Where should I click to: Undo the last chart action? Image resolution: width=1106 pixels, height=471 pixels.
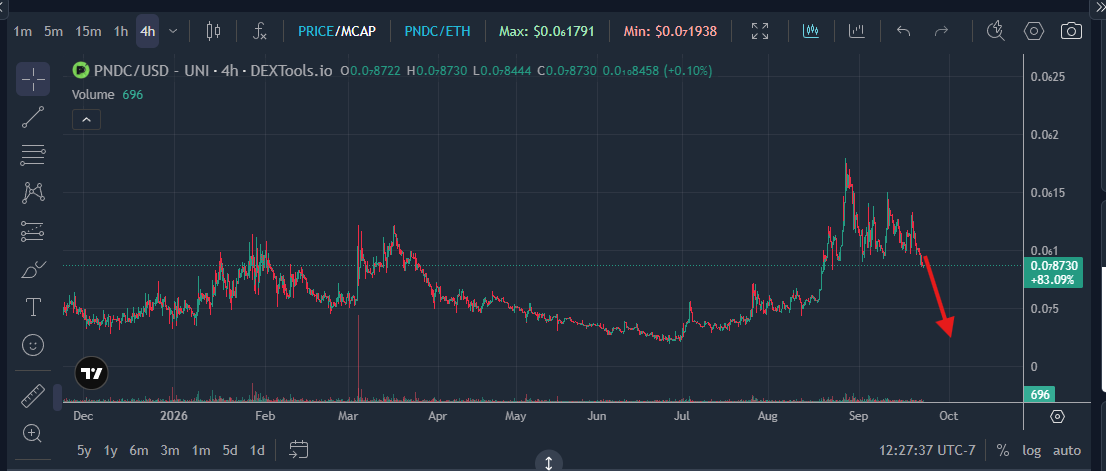[x=904, y=31]
